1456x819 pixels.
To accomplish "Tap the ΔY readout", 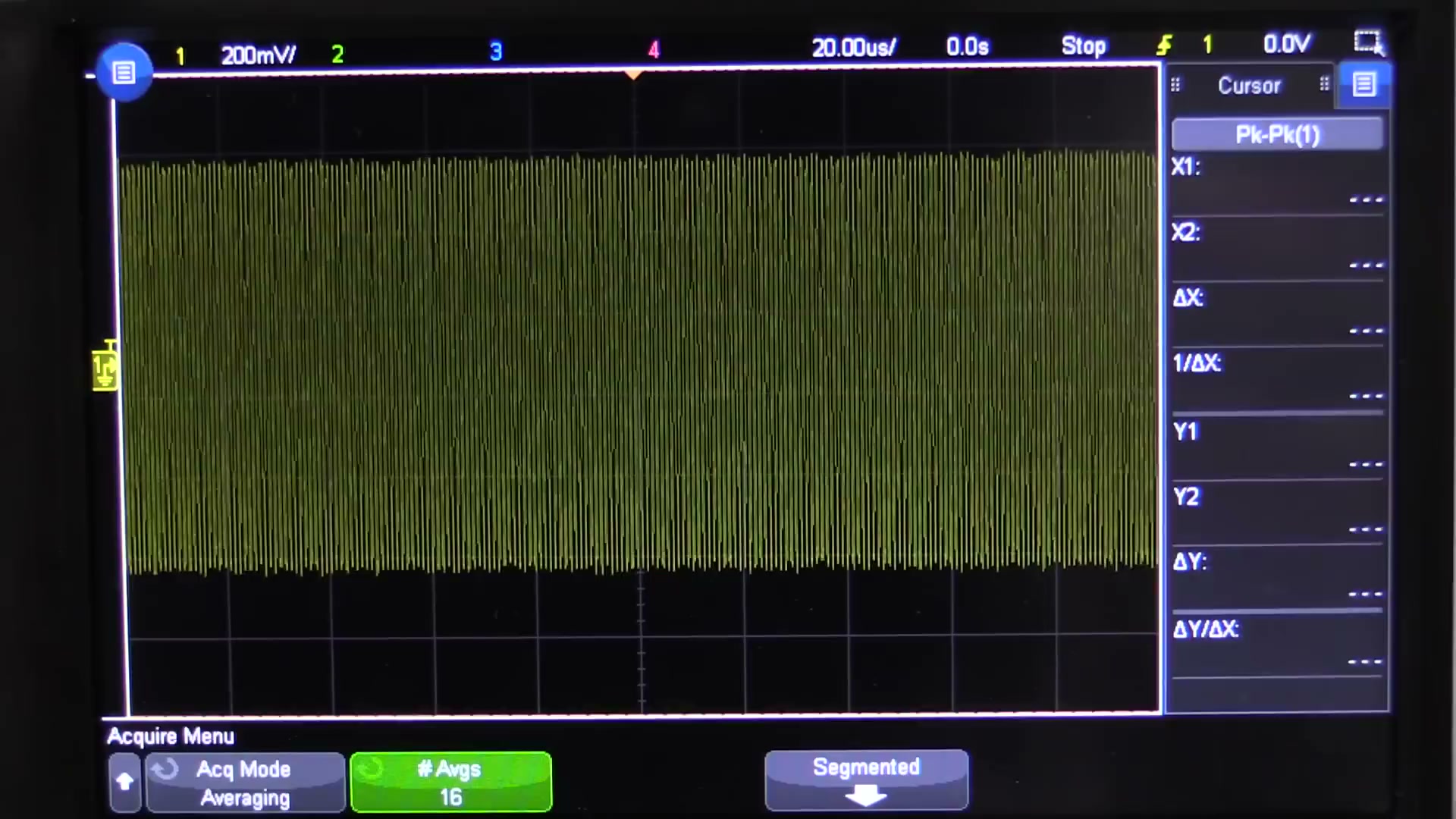I will pos(1277,578).
